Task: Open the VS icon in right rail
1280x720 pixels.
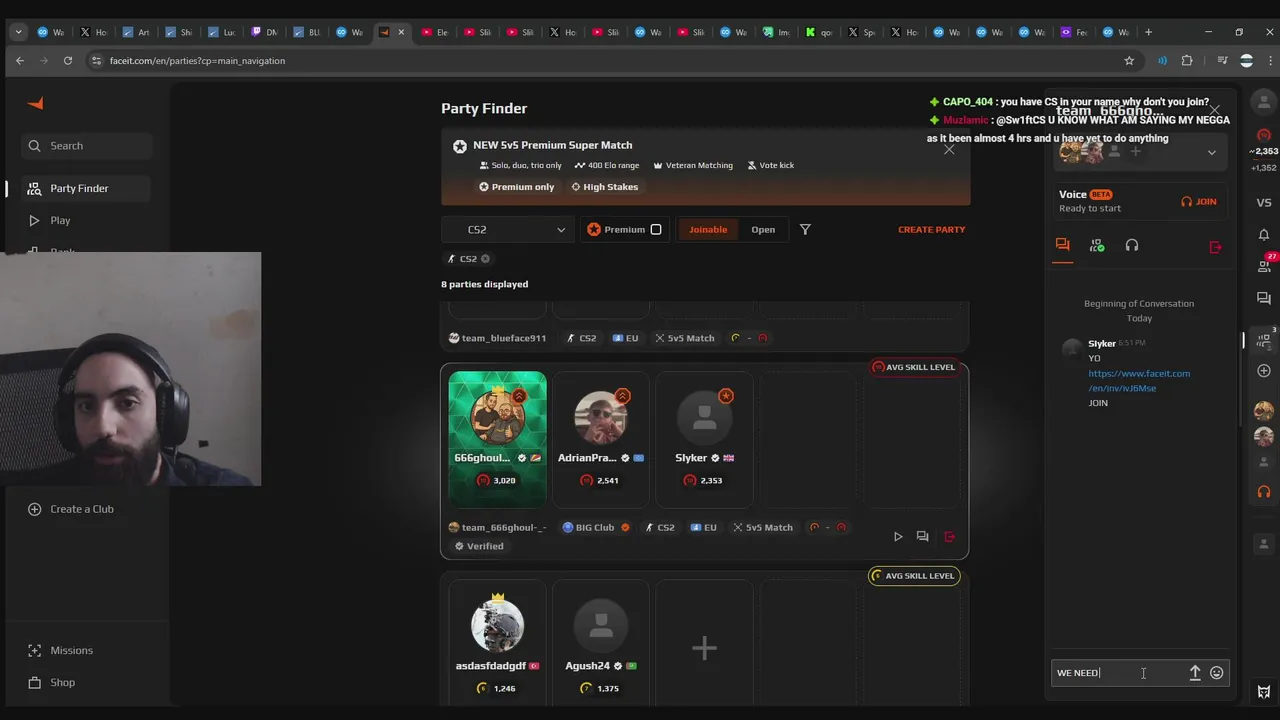Action: click(x=1264, y=202)
